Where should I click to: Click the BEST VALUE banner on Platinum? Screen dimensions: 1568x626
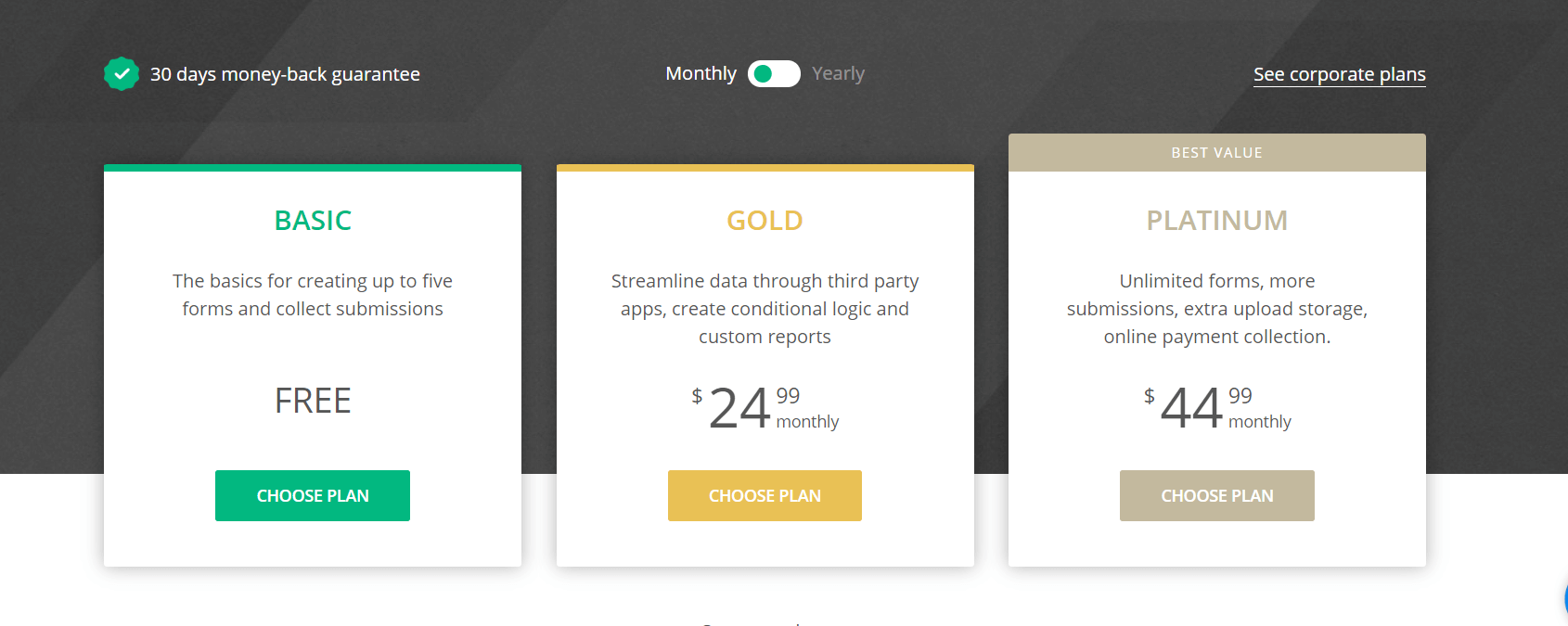(1216, 152)
